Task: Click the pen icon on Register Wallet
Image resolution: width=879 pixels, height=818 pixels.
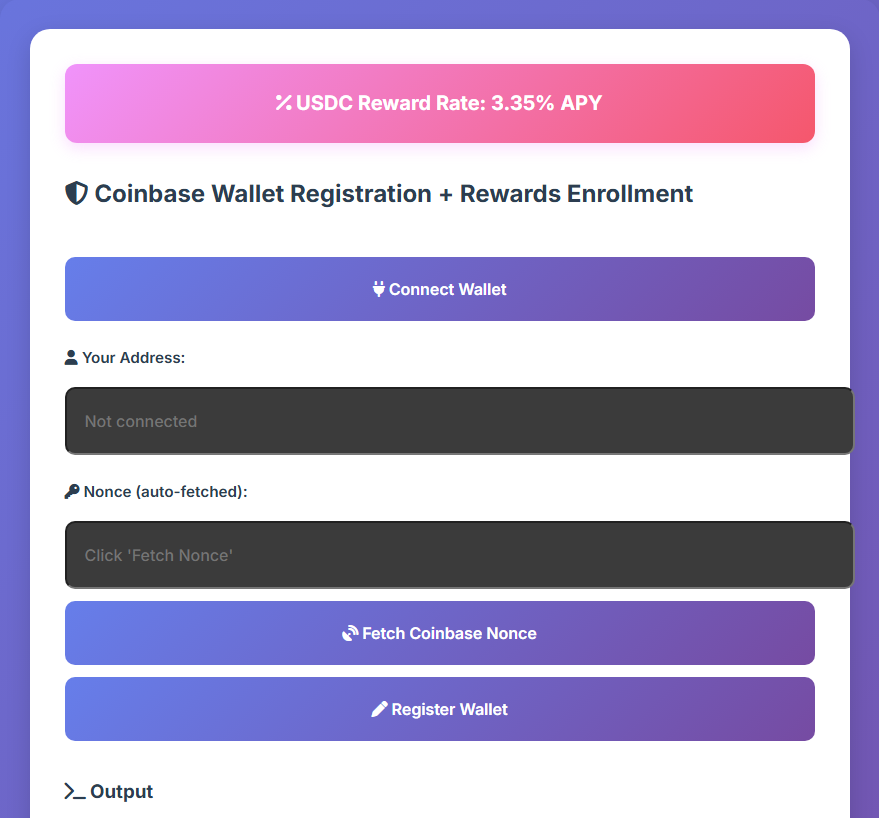Action: 380,709
